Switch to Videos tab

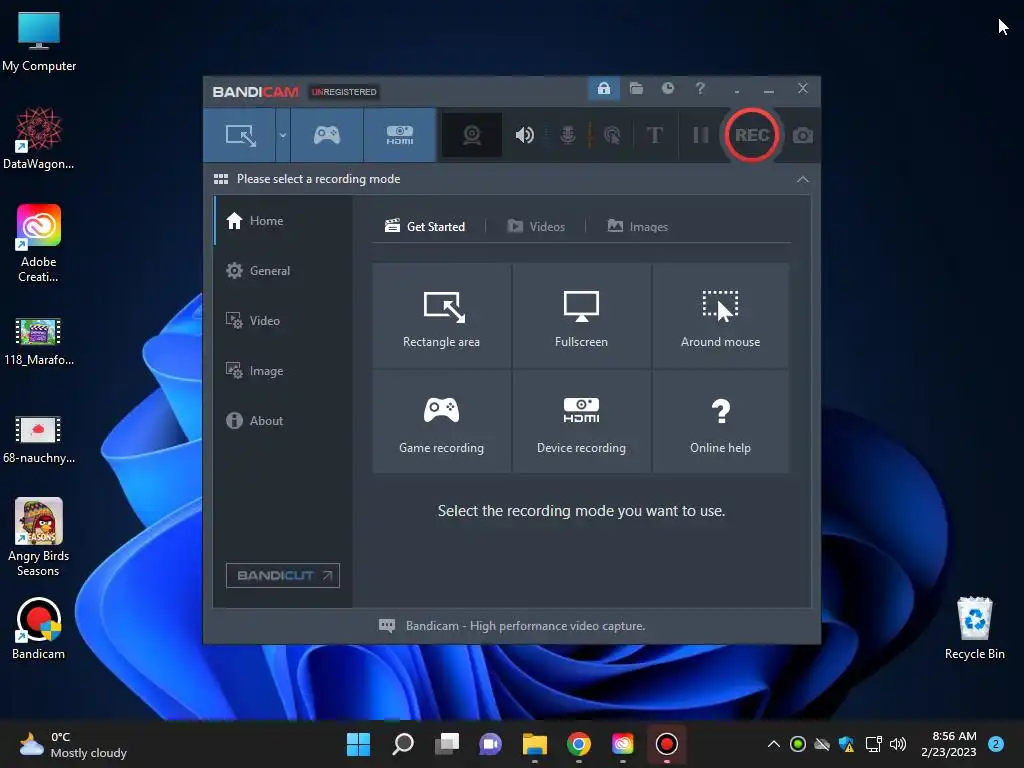(536, 227)
